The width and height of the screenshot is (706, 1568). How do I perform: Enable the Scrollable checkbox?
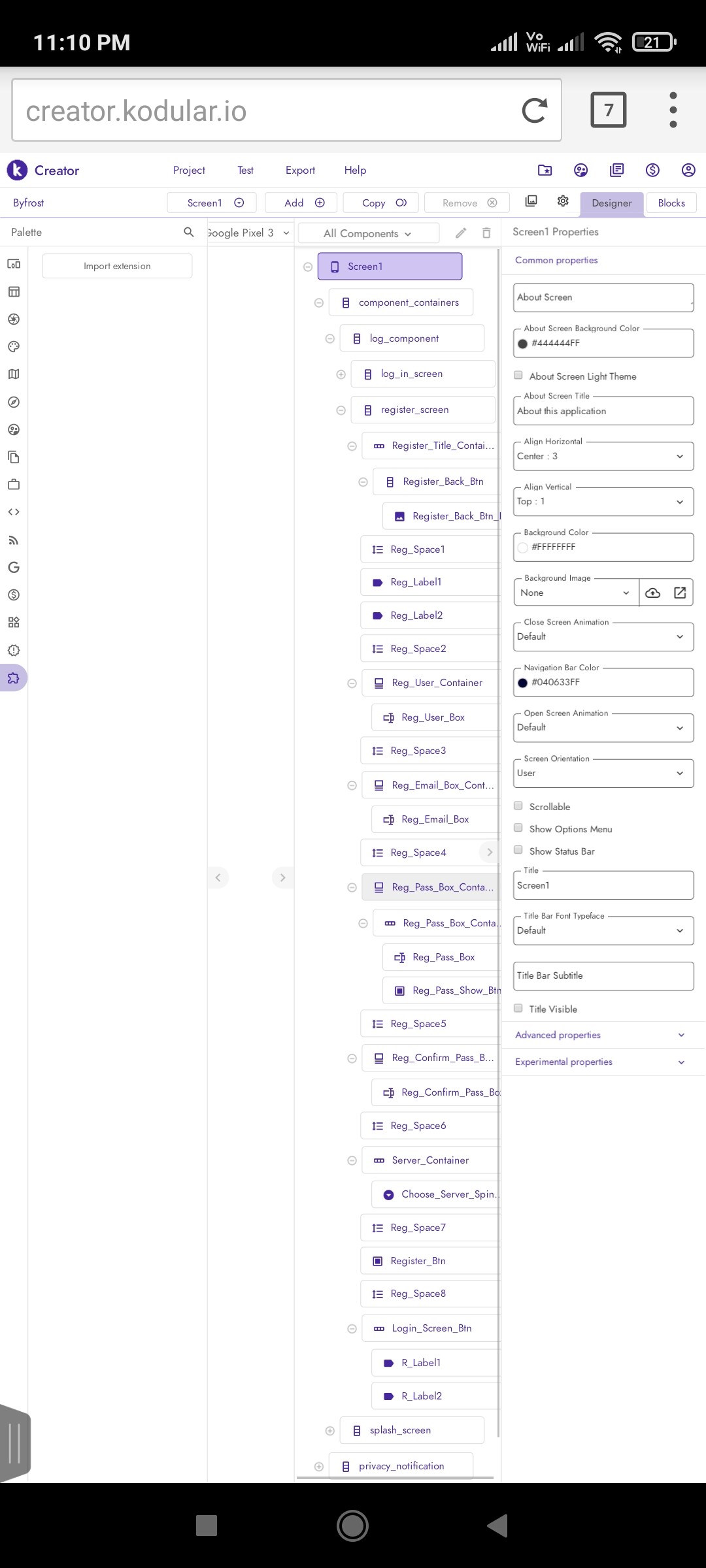[518, 806]
